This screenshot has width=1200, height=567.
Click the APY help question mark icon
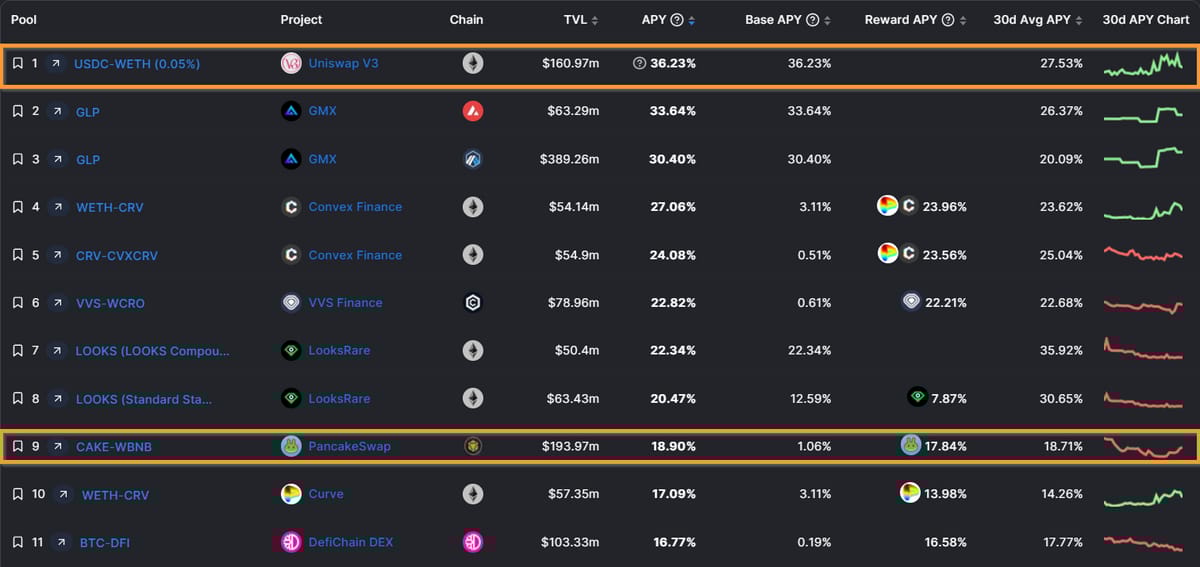pos(677,20)
